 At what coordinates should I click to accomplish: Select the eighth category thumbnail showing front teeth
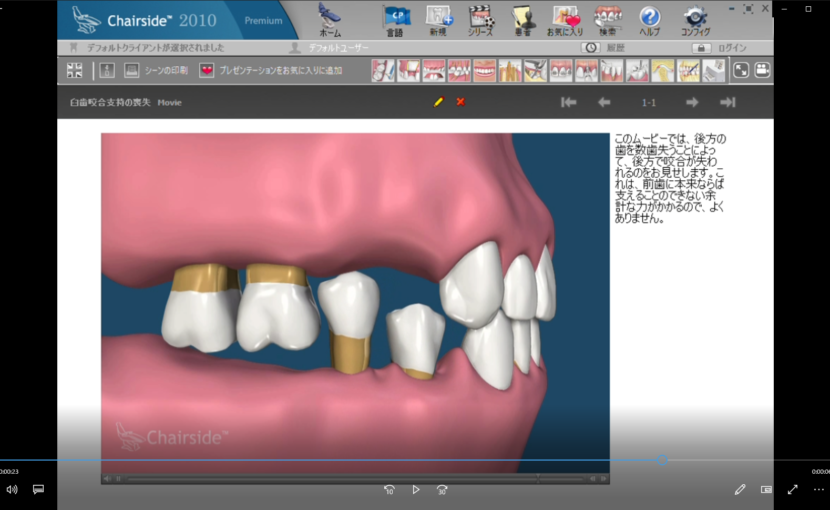tap(561, 70)
